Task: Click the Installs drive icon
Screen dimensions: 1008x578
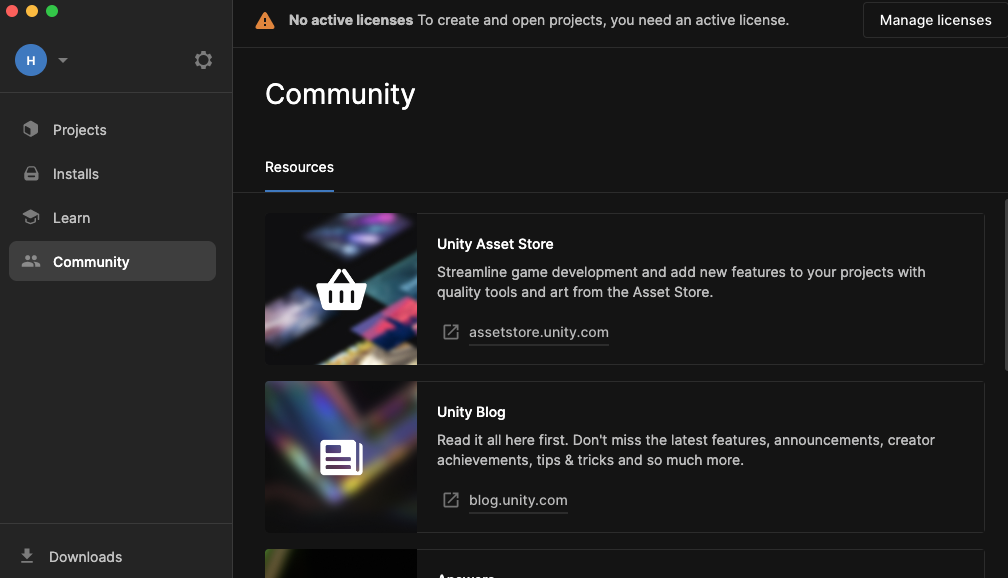Action: (31, 174)
